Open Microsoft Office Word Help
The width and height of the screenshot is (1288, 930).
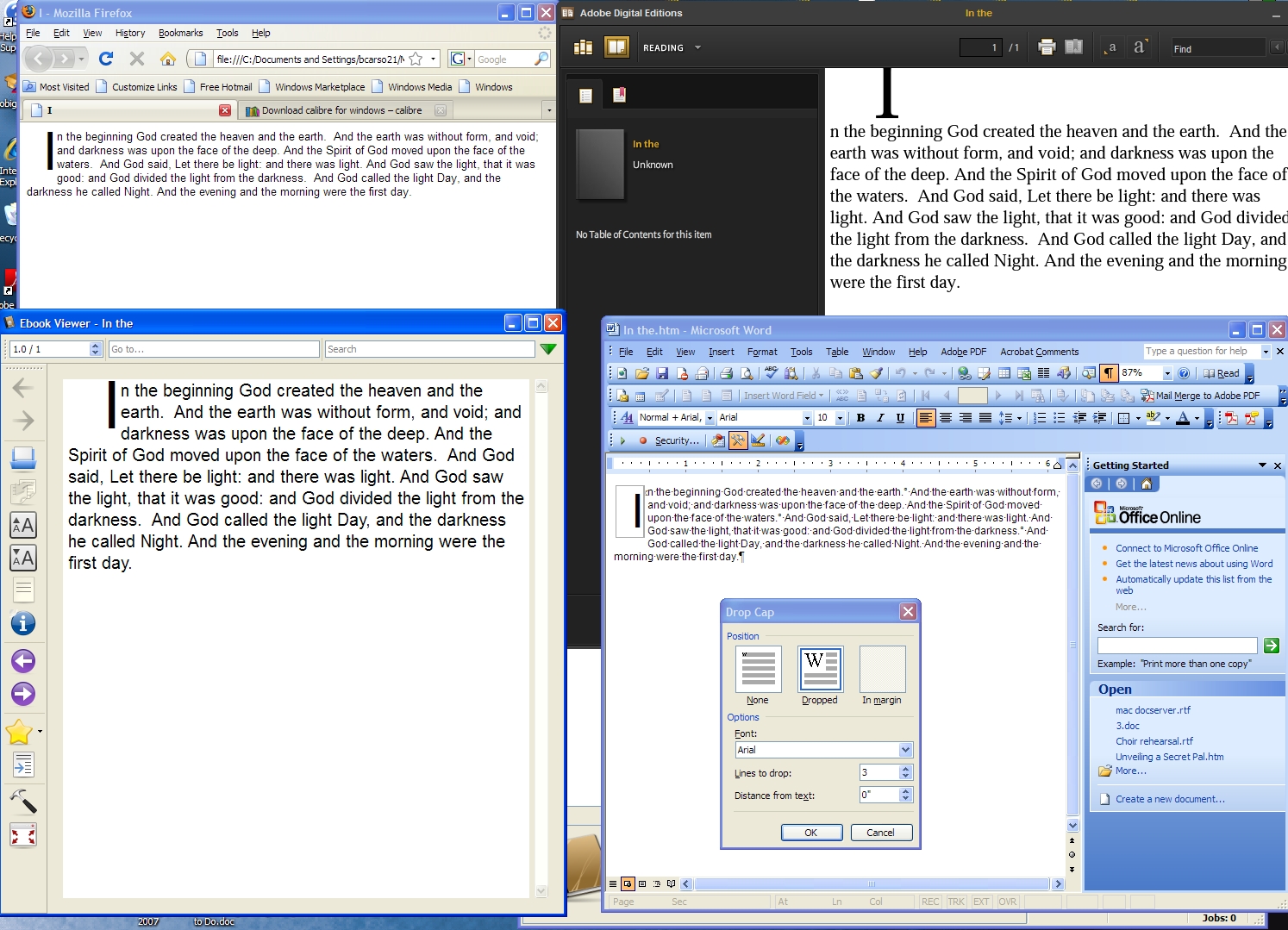(x=1184, y=373)
